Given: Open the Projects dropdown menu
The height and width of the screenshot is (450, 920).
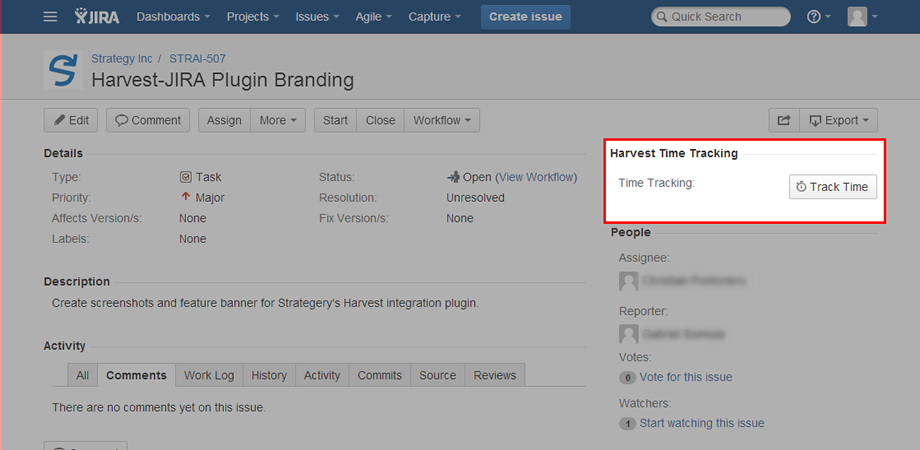Looking at the screenshot, I should [x=253, y=17].
